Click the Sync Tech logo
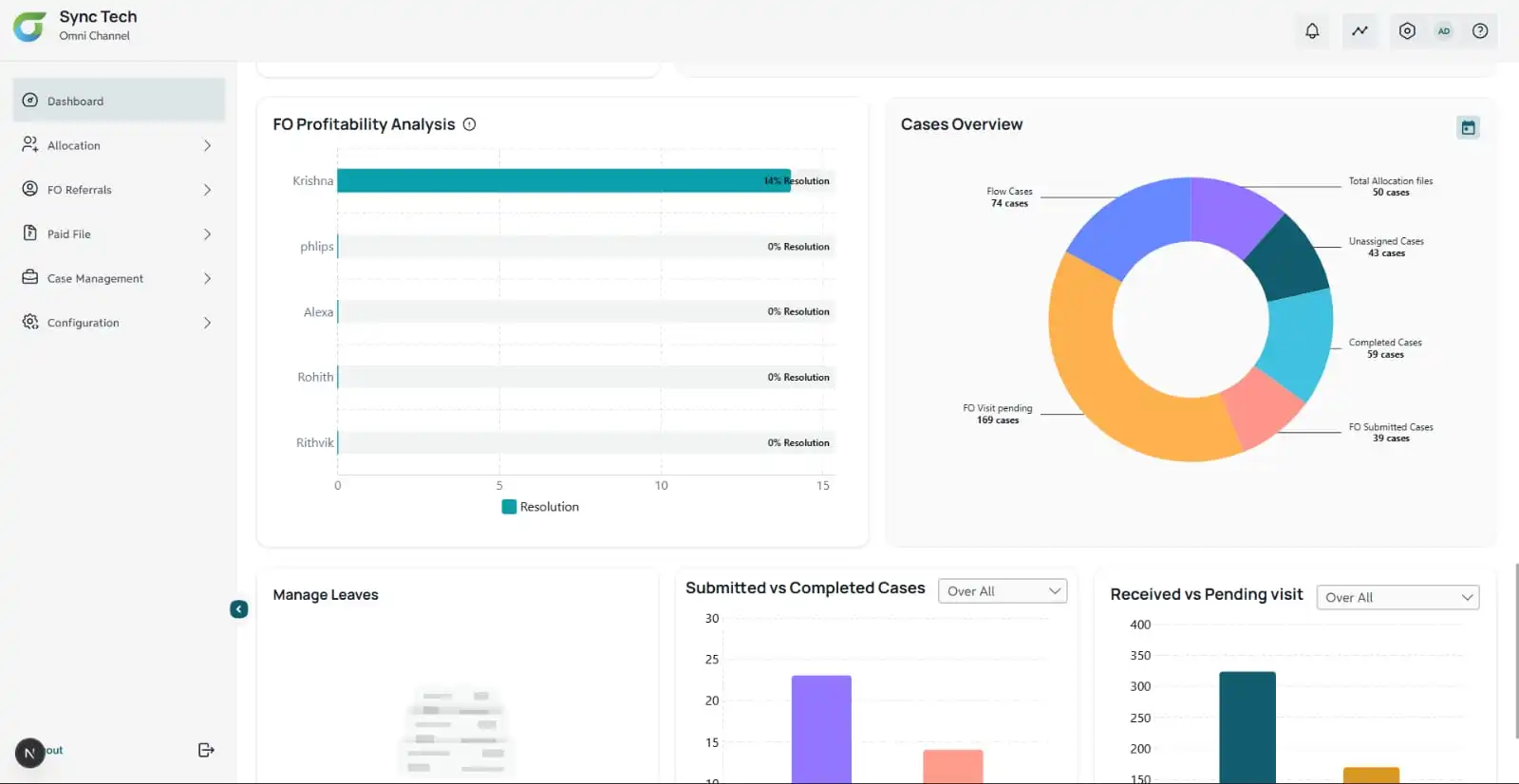The height and width of the screenshot is (784, 1519). coord(29,27)
